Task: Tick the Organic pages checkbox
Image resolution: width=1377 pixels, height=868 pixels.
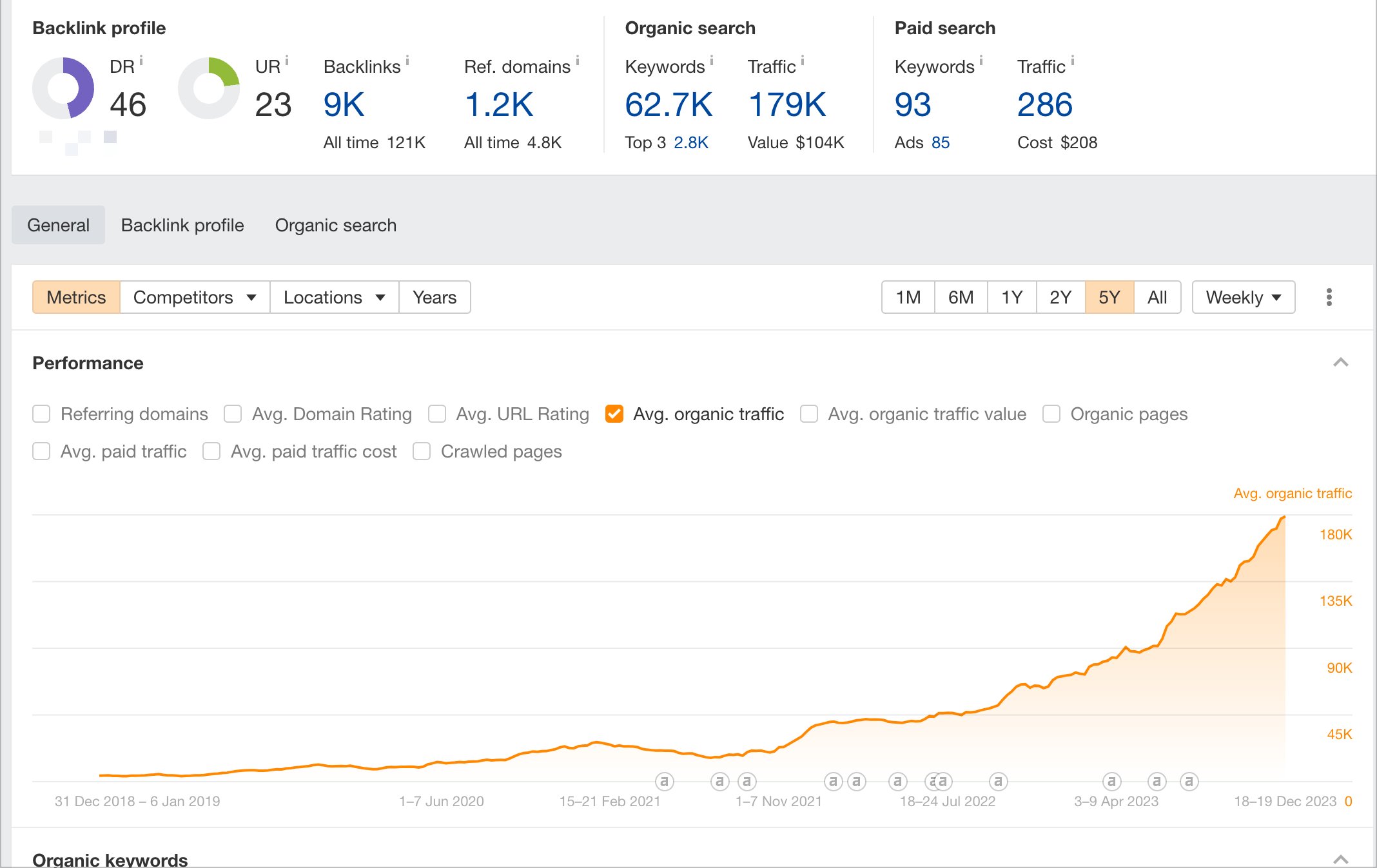Action: (1051, 414)
